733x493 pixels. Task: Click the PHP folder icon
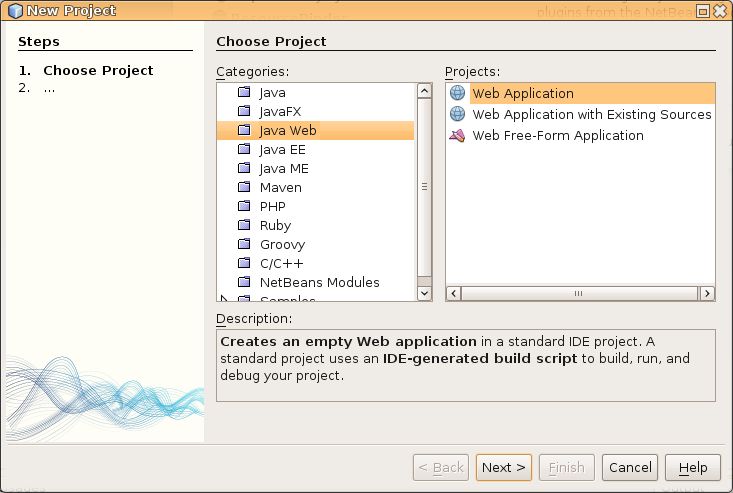coord(244,206)
